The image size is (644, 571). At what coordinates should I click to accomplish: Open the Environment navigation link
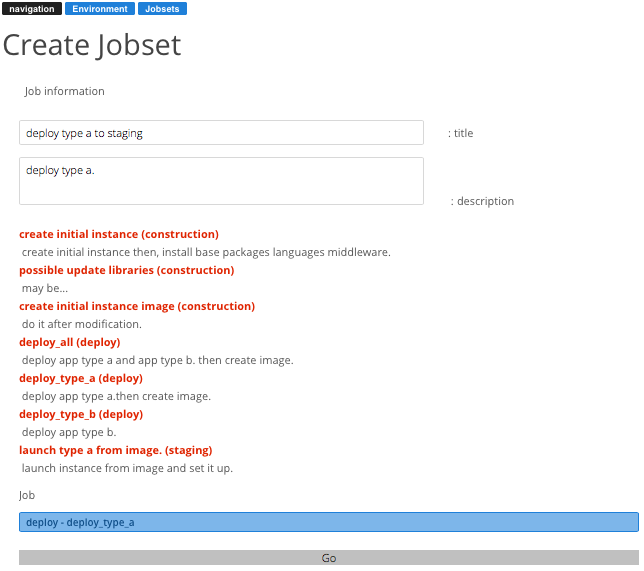100,9
